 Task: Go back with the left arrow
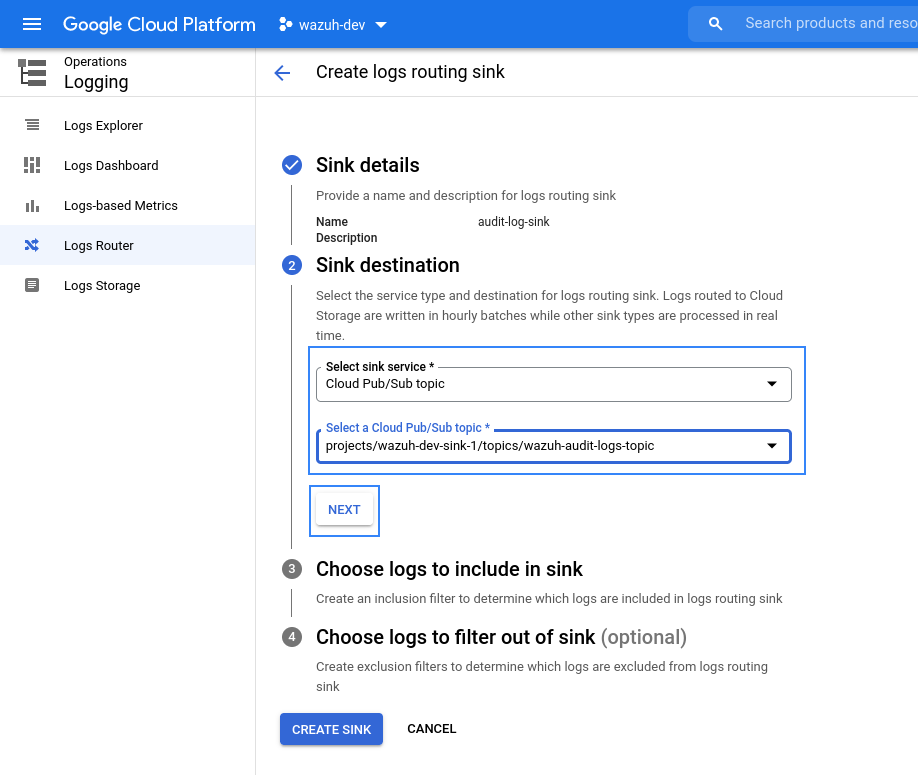pyautogui.click(x=282, y=73)
